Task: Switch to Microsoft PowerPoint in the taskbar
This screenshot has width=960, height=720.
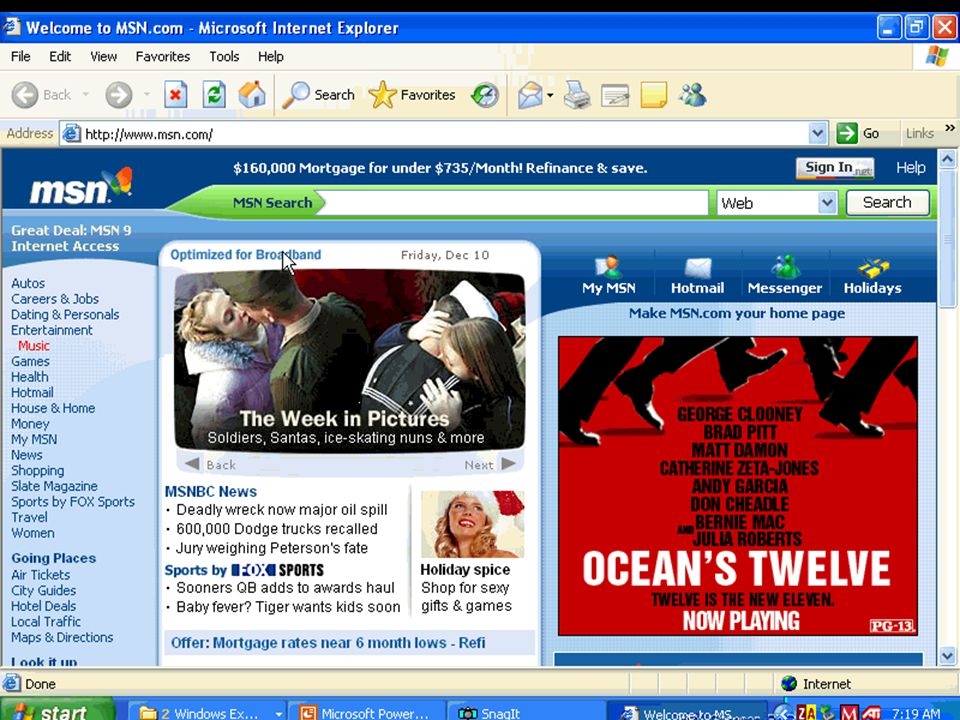Action: coord(366,711)
